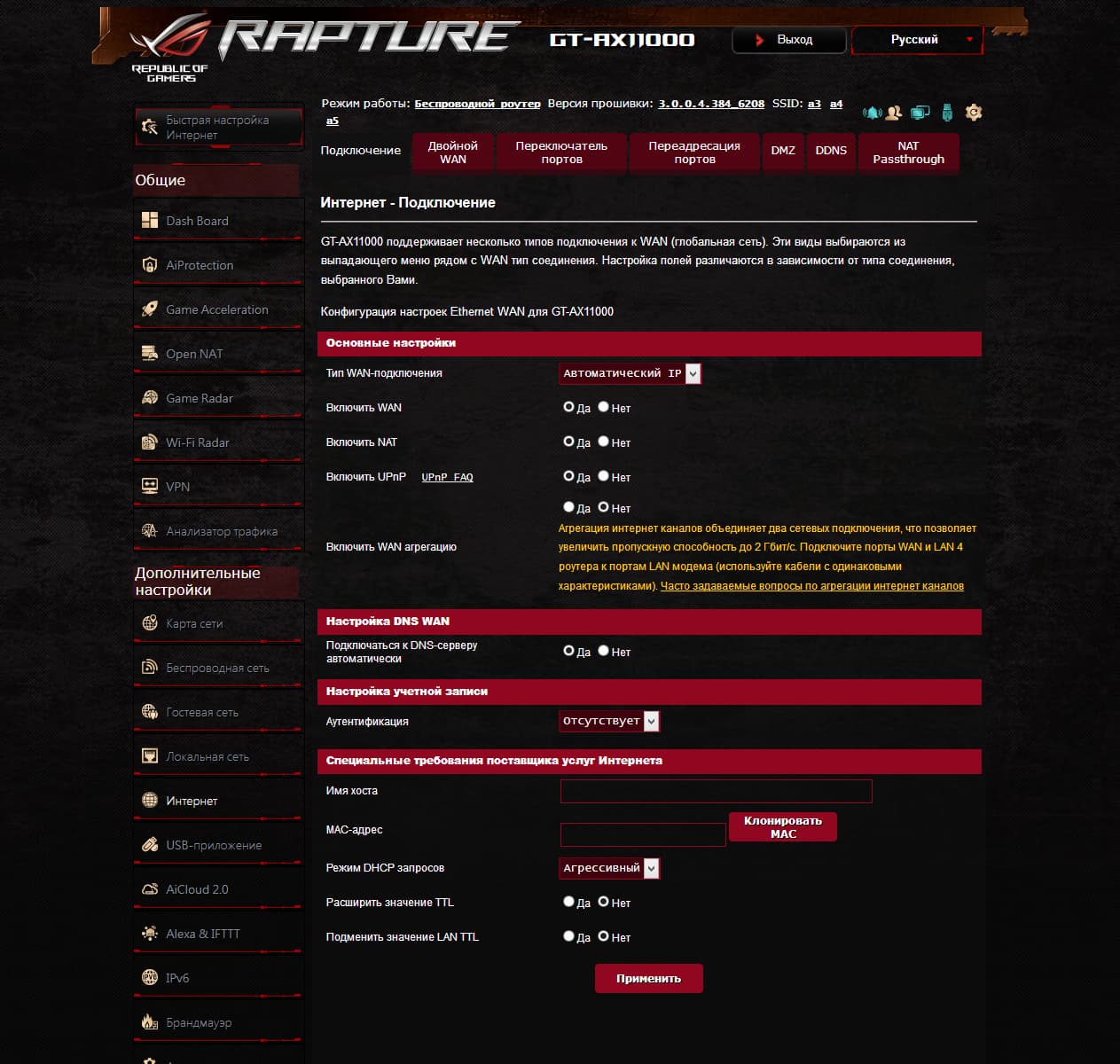Open Game Radar icon
The width and height of the screenshot is (1120, 1064).
(x=149, y=397)
